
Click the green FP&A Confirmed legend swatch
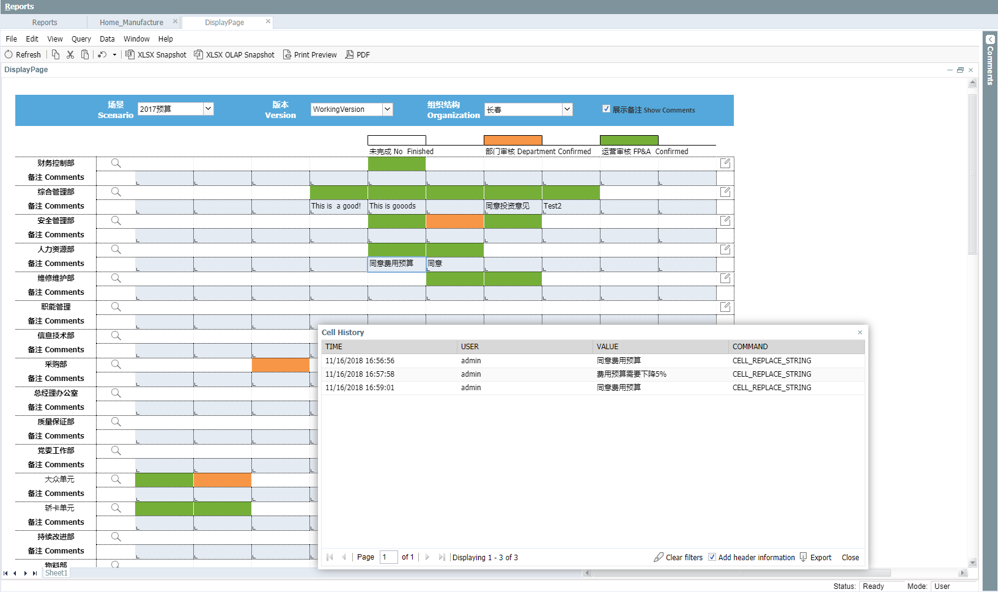[x=629, y=140]
